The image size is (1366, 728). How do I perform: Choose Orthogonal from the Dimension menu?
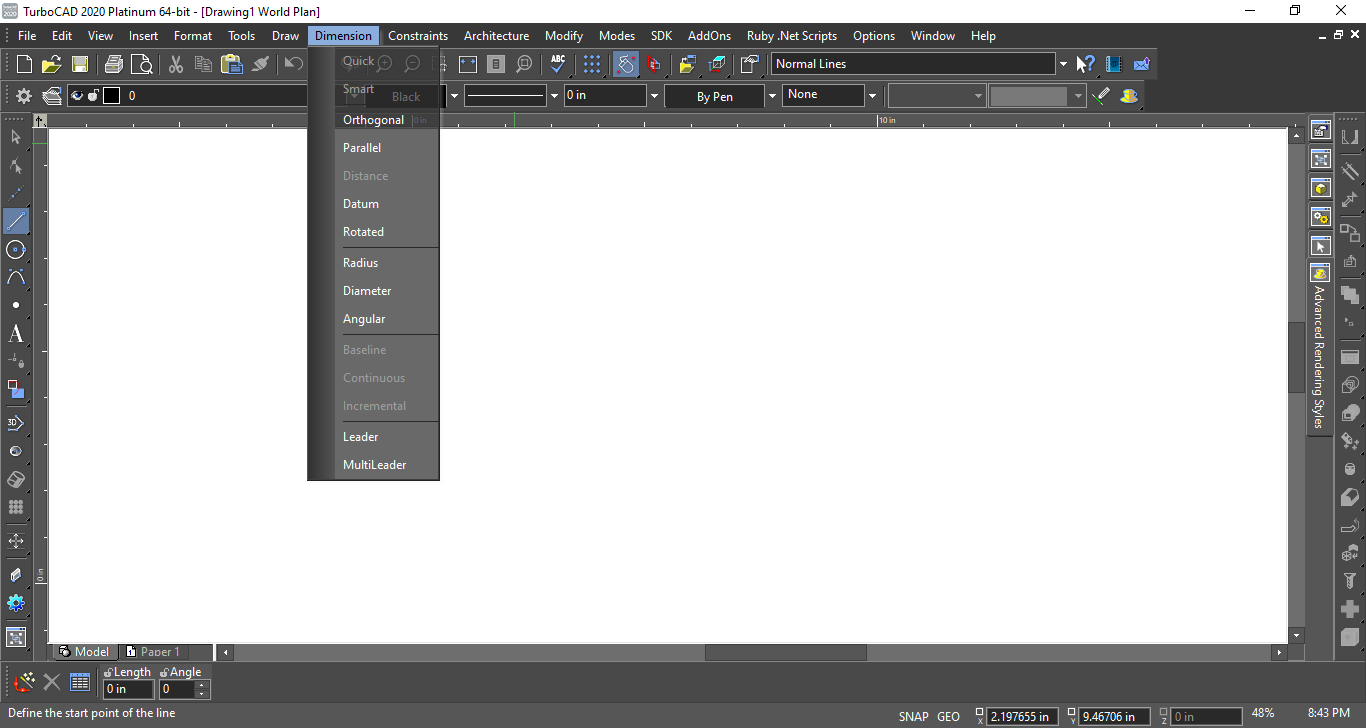coord(374,120)
